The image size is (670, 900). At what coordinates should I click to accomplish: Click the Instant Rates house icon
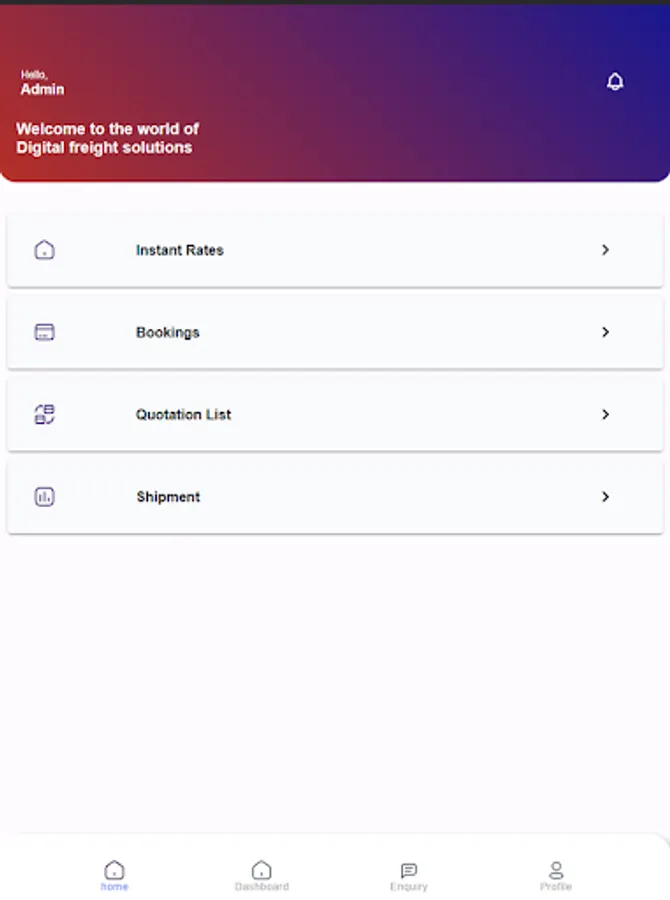(44, 250)
